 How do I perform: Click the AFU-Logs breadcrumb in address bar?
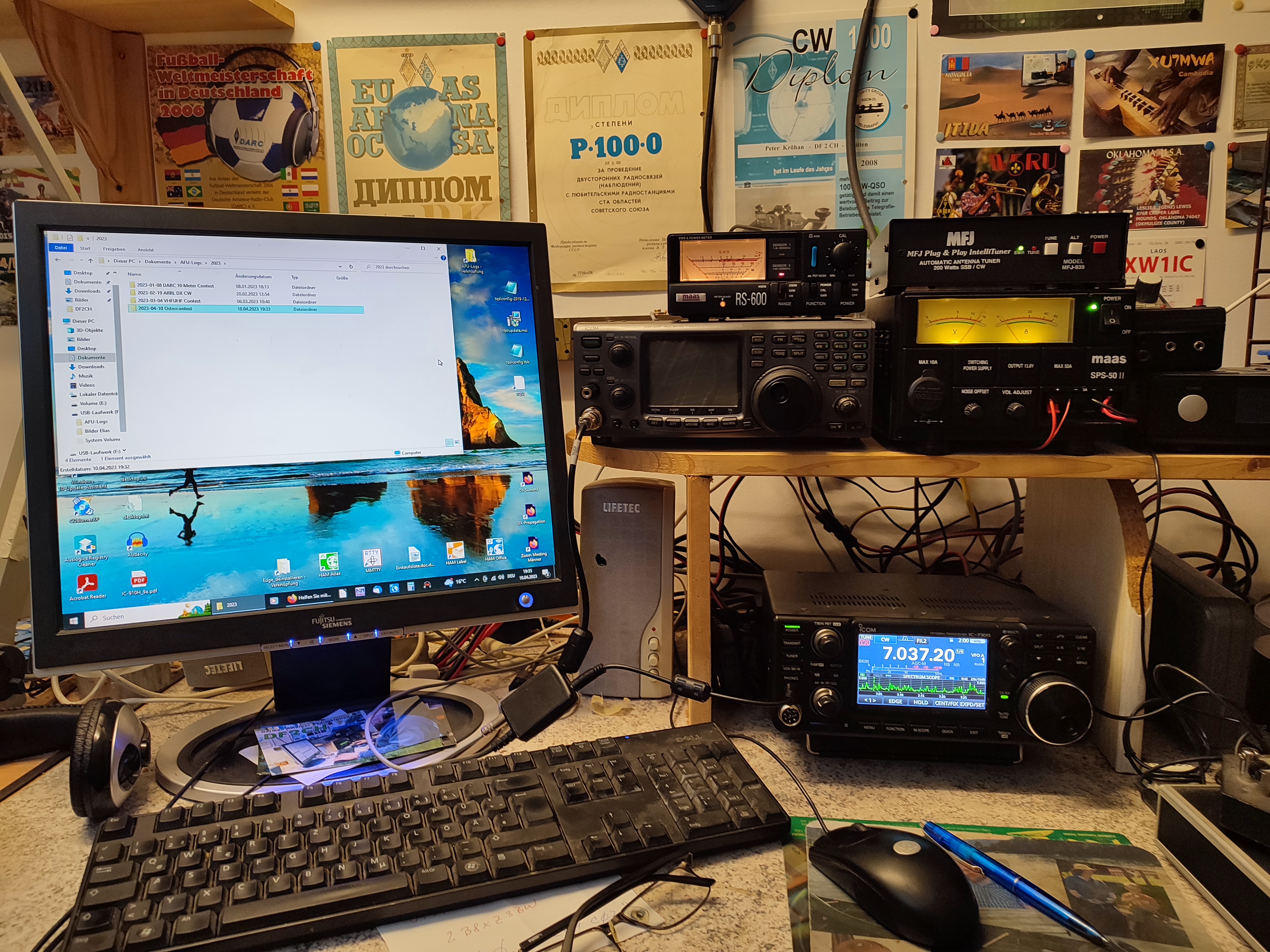click(191, 262)
